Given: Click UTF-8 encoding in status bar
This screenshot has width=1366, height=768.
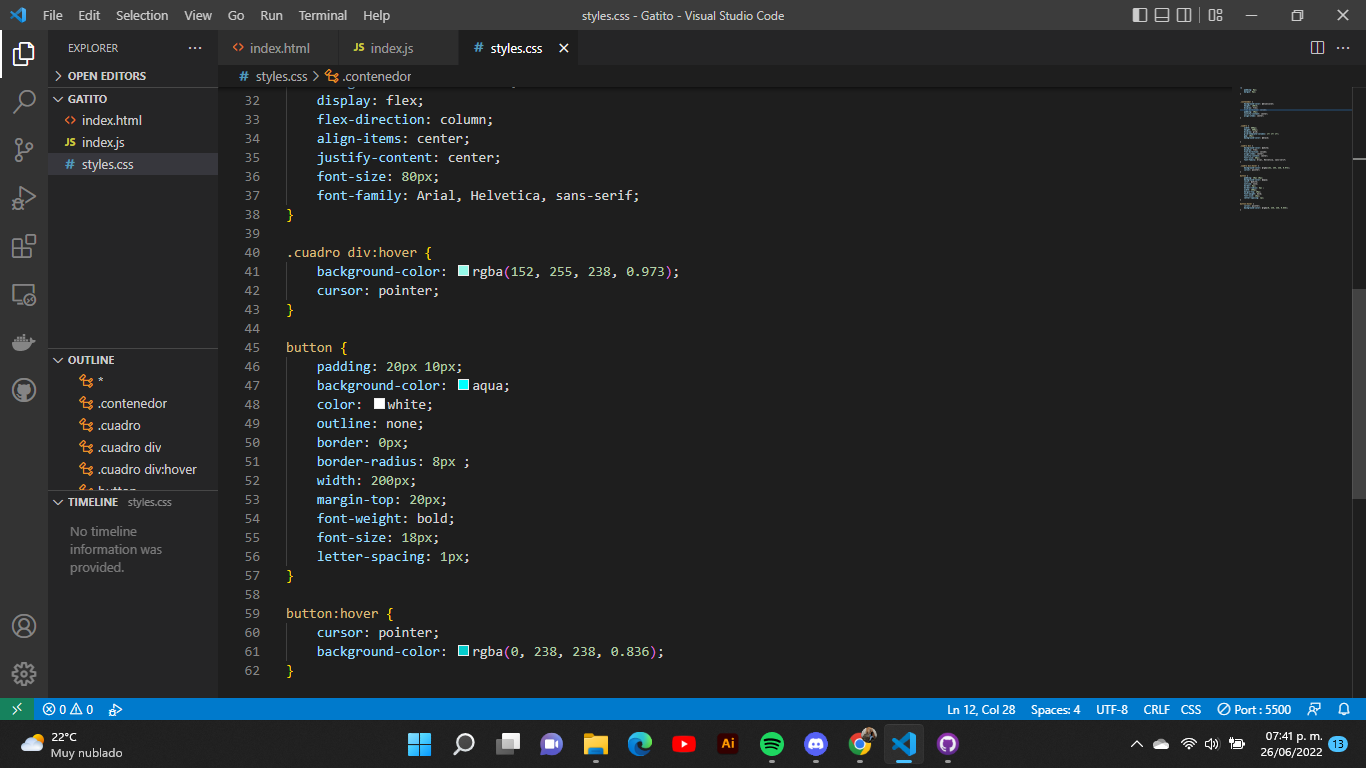Looking at the screenshot, I should 1112,709.
